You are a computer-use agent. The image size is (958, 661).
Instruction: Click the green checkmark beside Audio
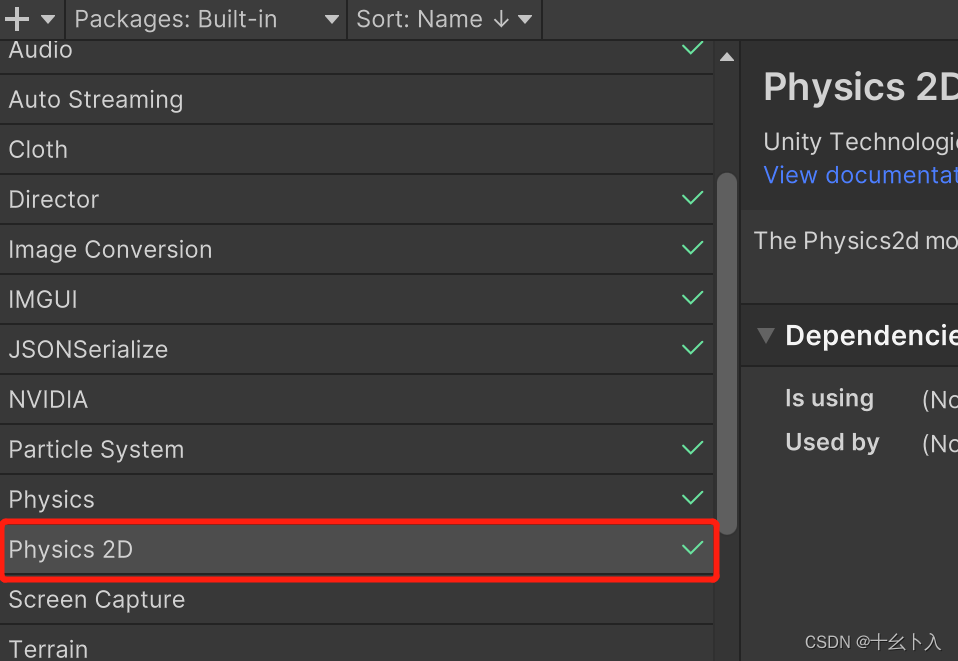[x=692, y=48]
